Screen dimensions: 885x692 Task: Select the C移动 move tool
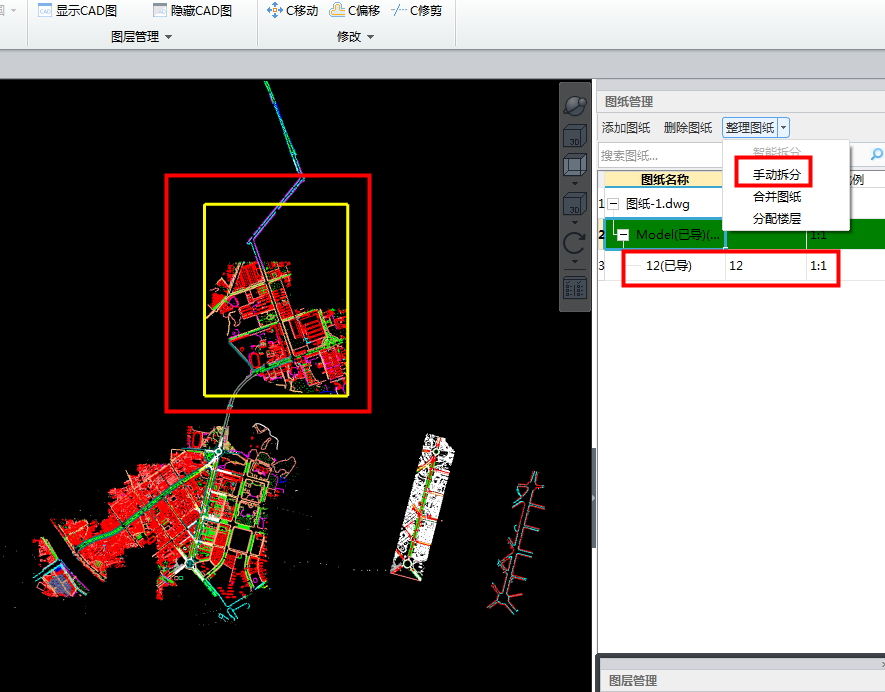click(292, 10)
